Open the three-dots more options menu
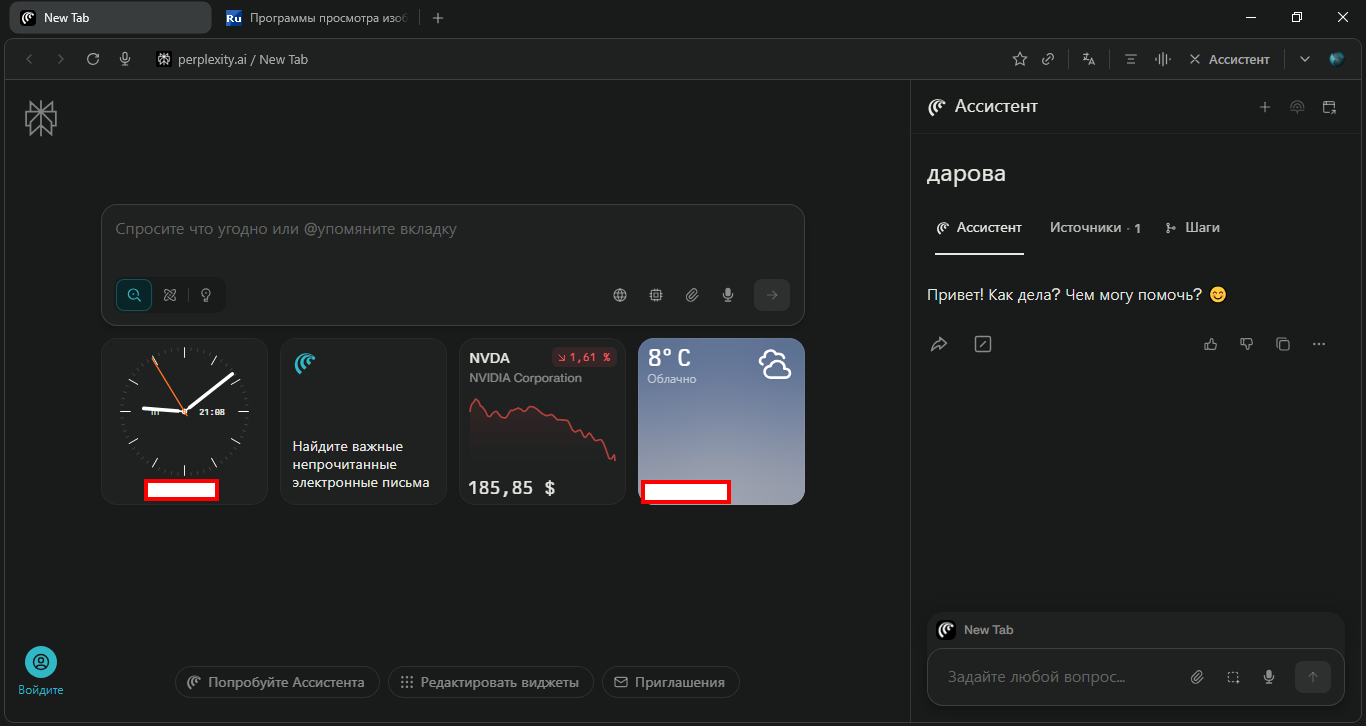 [x=1319, y=344]
